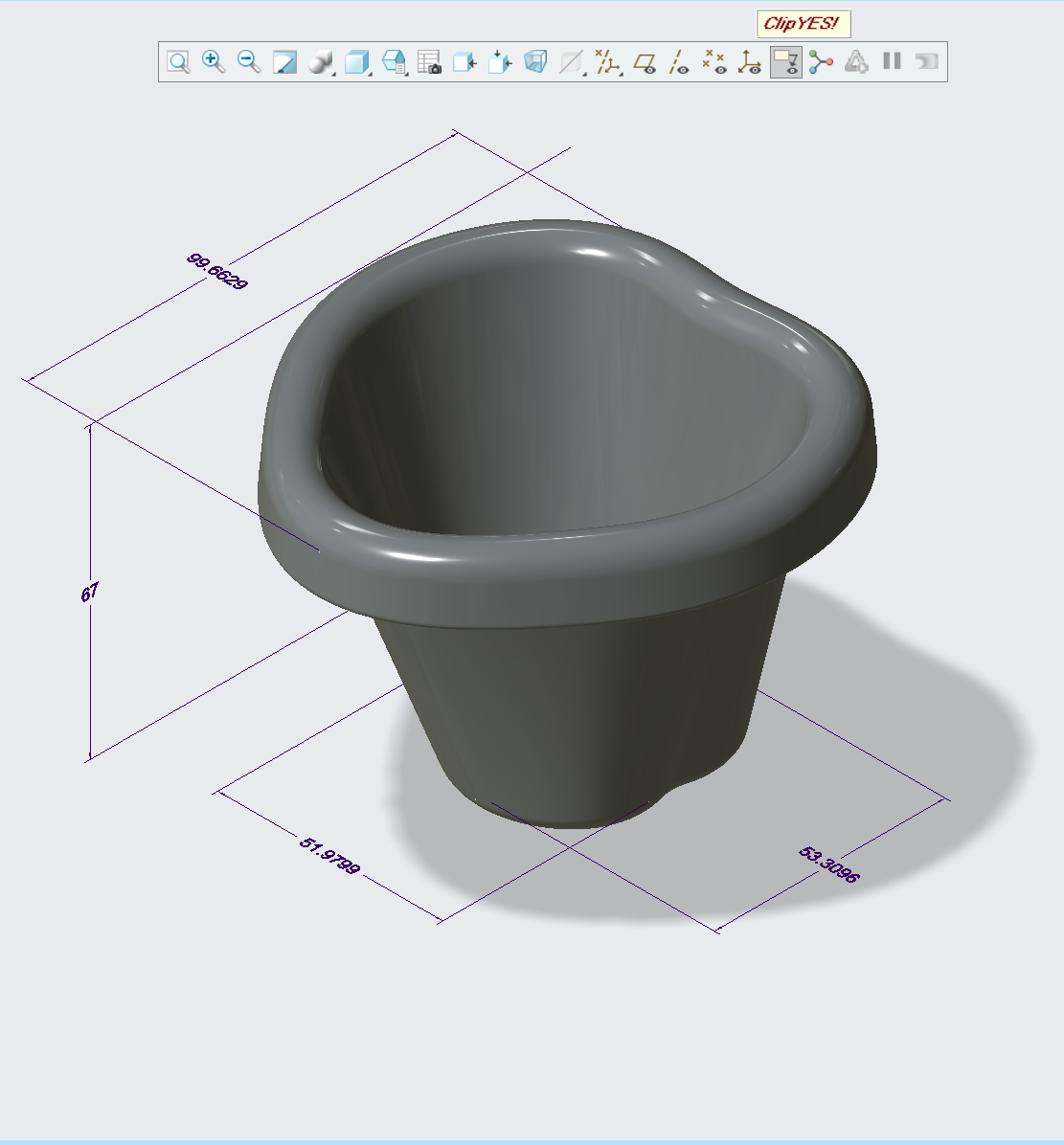Click the ClipYES! label
Viewport: 1064px width, 1145px height.
pyautogui.click(x=804, y=23)
